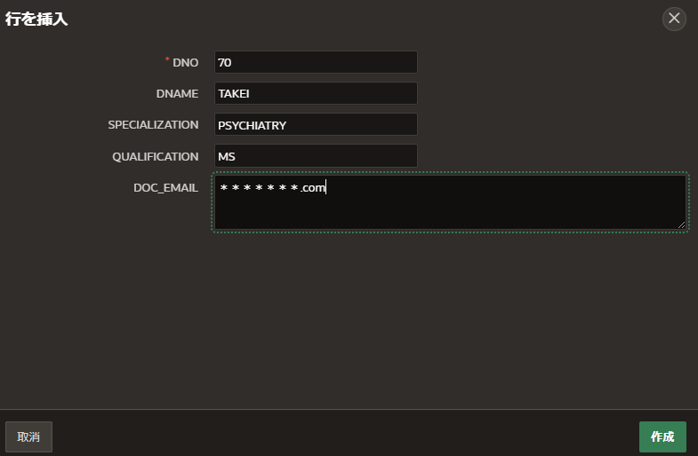Viewport: 698px width, 456px height.
Task: Click the 行を挿入 dialog title
Action: click(37, 19)
